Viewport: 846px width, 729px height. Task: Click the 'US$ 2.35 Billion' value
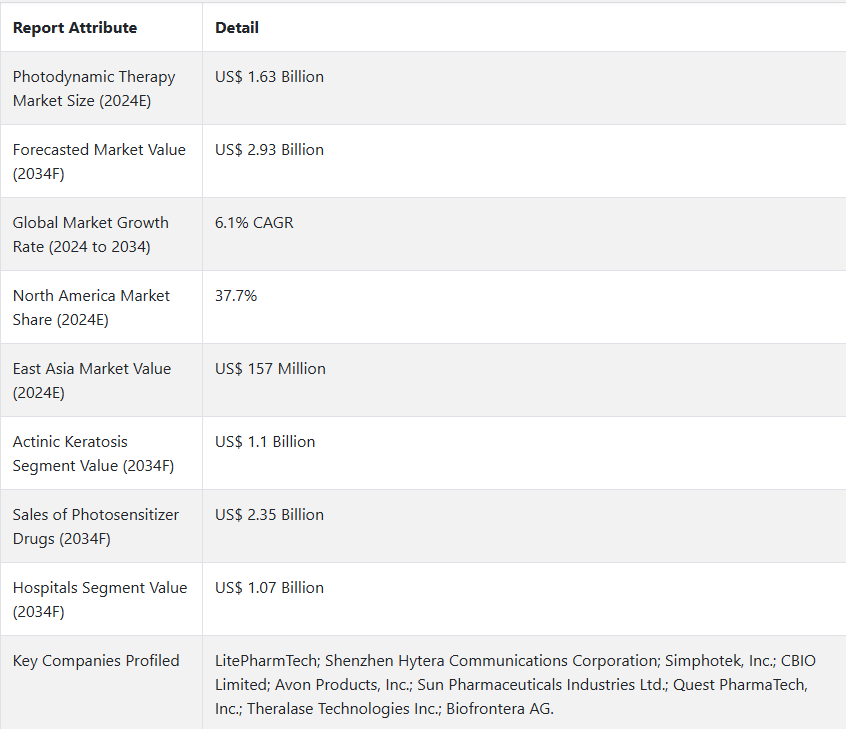[269, 514]
